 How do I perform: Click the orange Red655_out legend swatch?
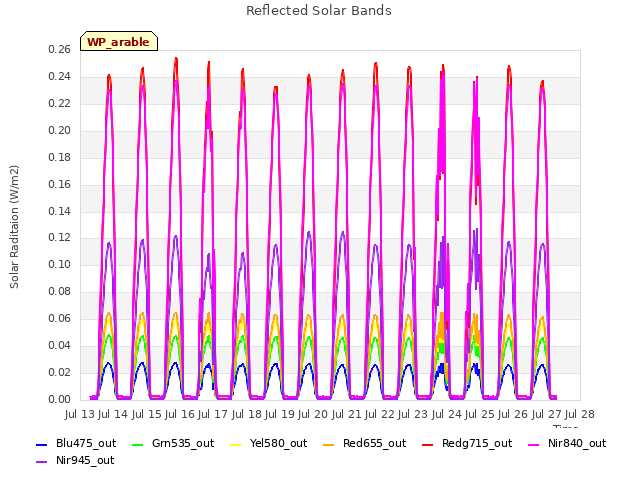[x=329, y=445]
